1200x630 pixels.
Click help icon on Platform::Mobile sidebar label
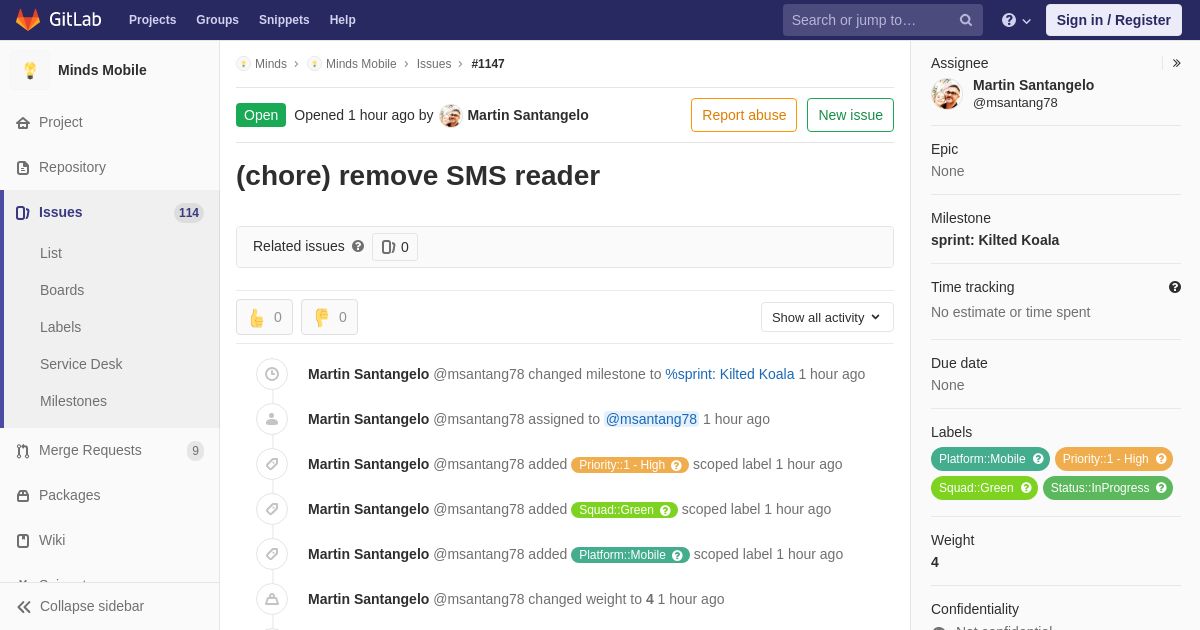click(x=1038, y=459)
